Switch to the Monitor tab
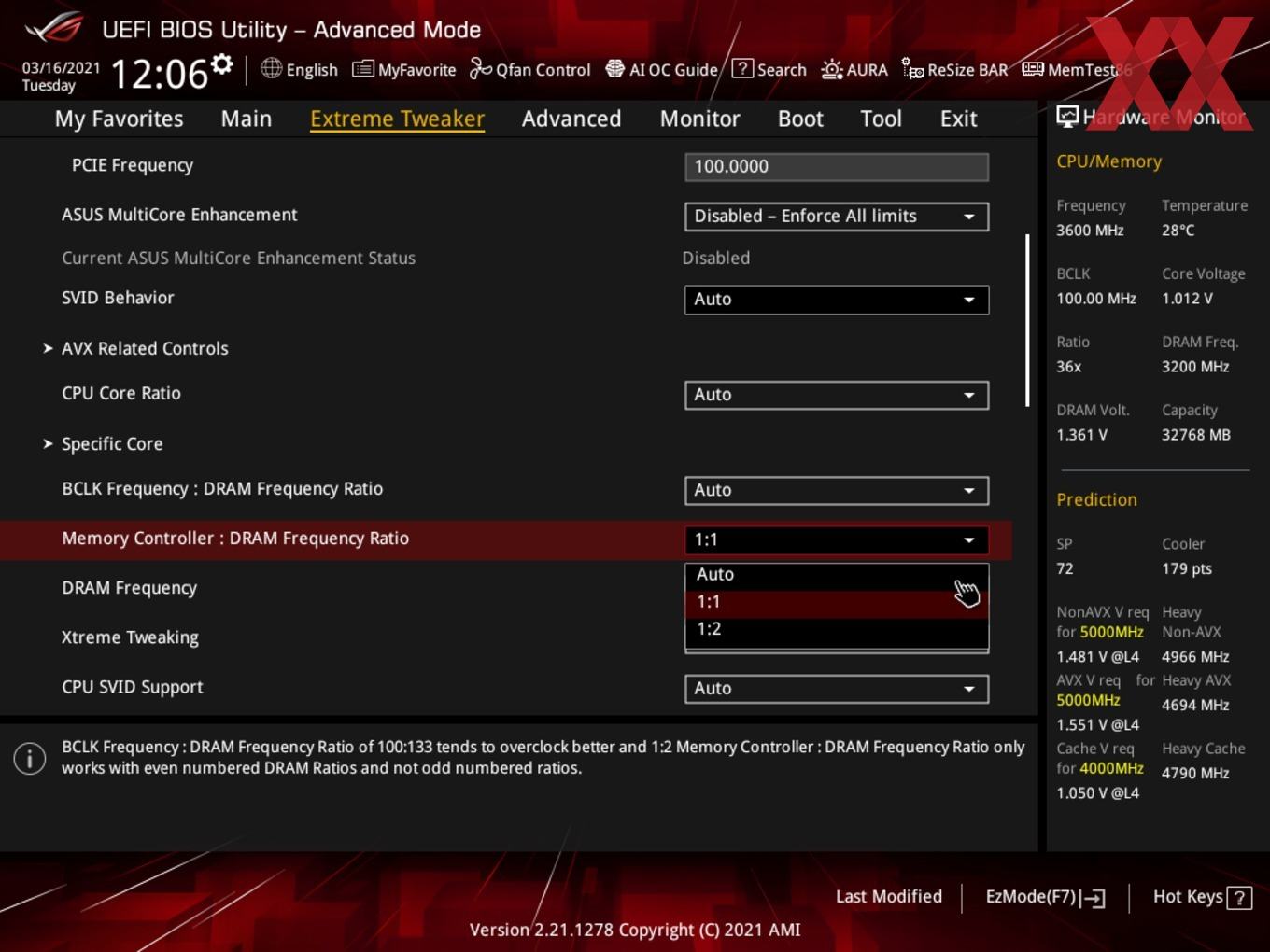Image resolution: width=1270 pixels, height=952 pixels. 699,119
